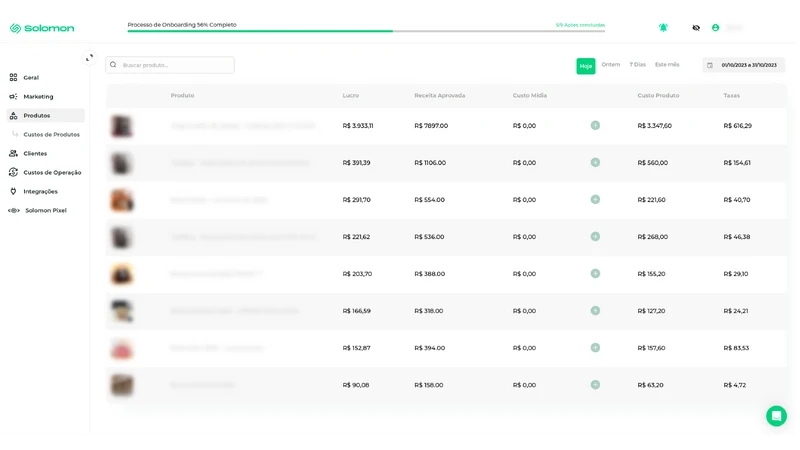
Task: Click the R$ 1106.00 revenue value
Action: pos(430,163)
